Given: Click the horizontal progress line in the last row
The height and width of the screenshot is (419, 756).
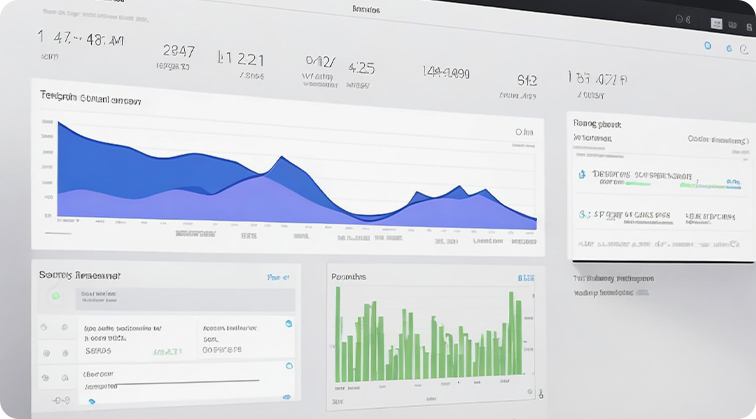Looking at the screenshot, I should 186,383.
